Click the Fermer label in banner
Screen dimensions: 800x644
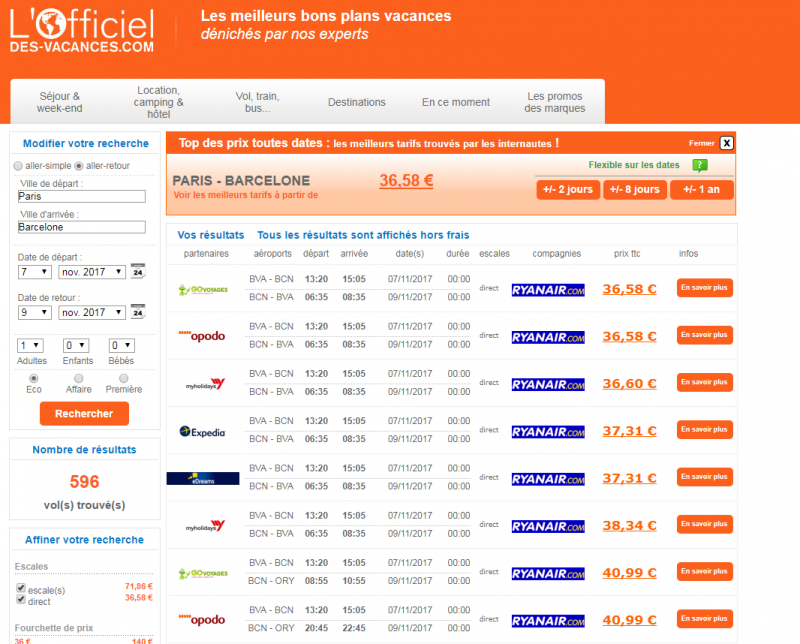click(702, 143)
